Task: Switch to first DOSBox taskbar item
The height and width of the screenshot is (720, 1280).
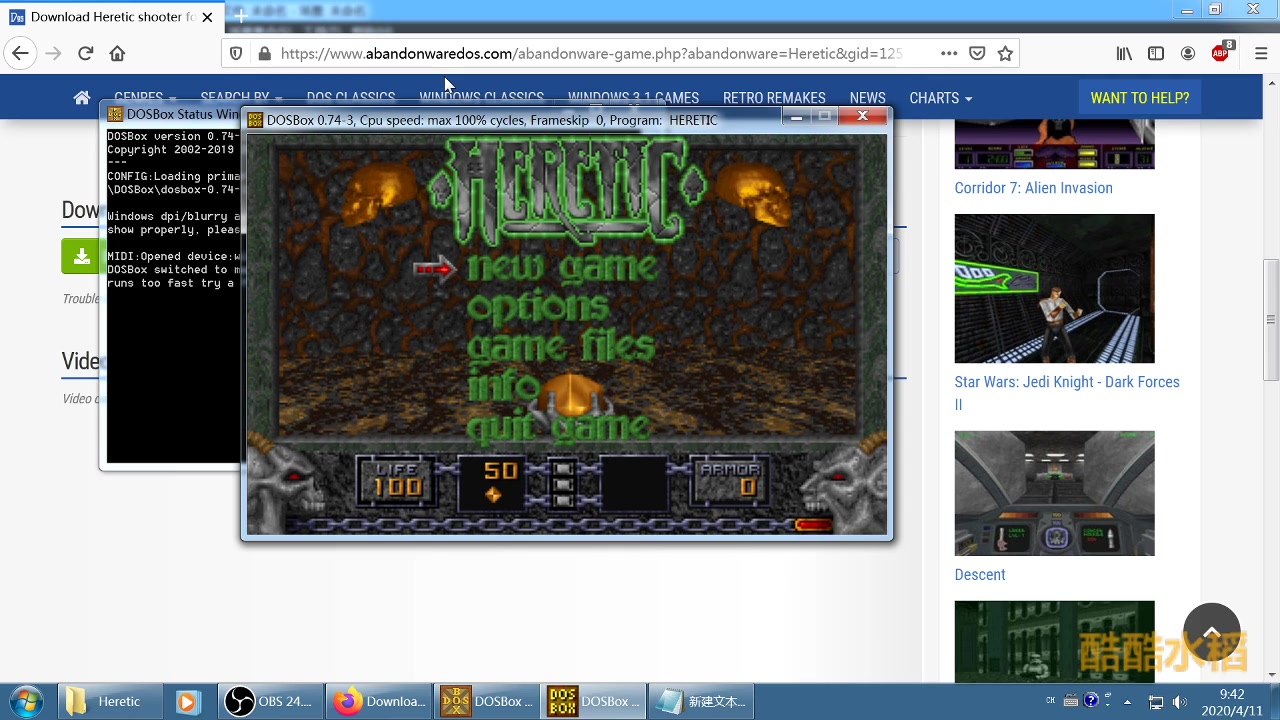Action: (487, 701)
